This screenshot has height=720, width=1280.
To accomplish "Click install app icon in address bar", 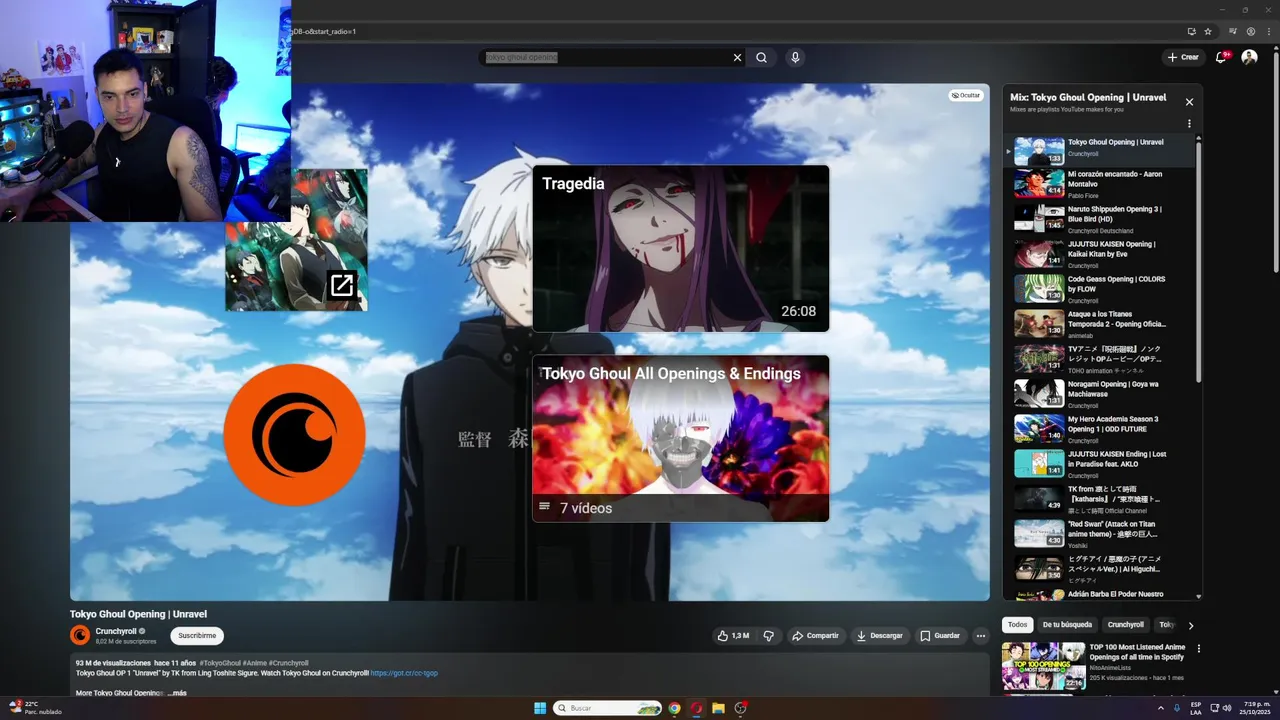I will pos(1191,31).
